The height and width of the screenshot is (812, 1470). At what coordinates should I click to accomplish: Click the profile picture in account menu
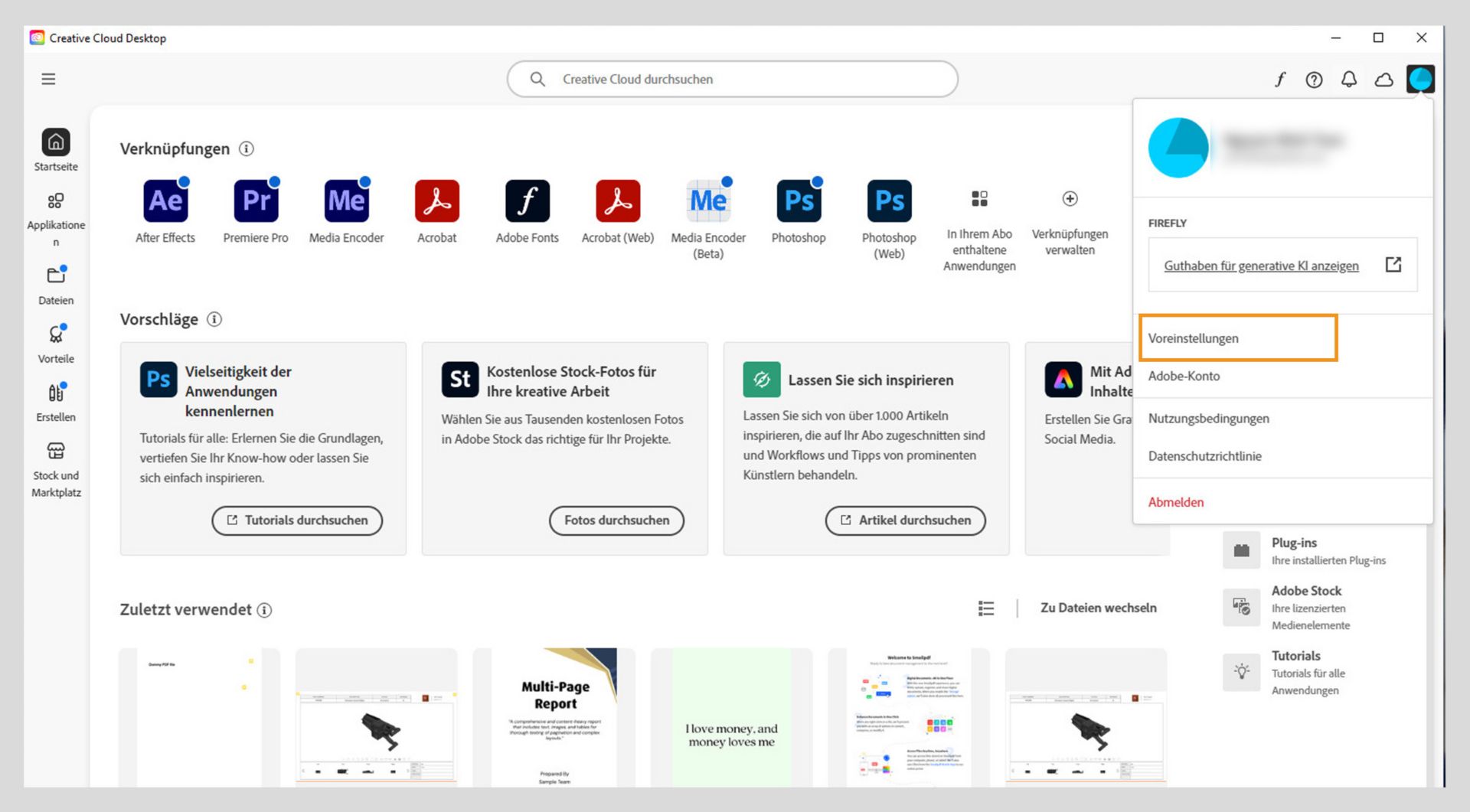tap(1178, 148)
